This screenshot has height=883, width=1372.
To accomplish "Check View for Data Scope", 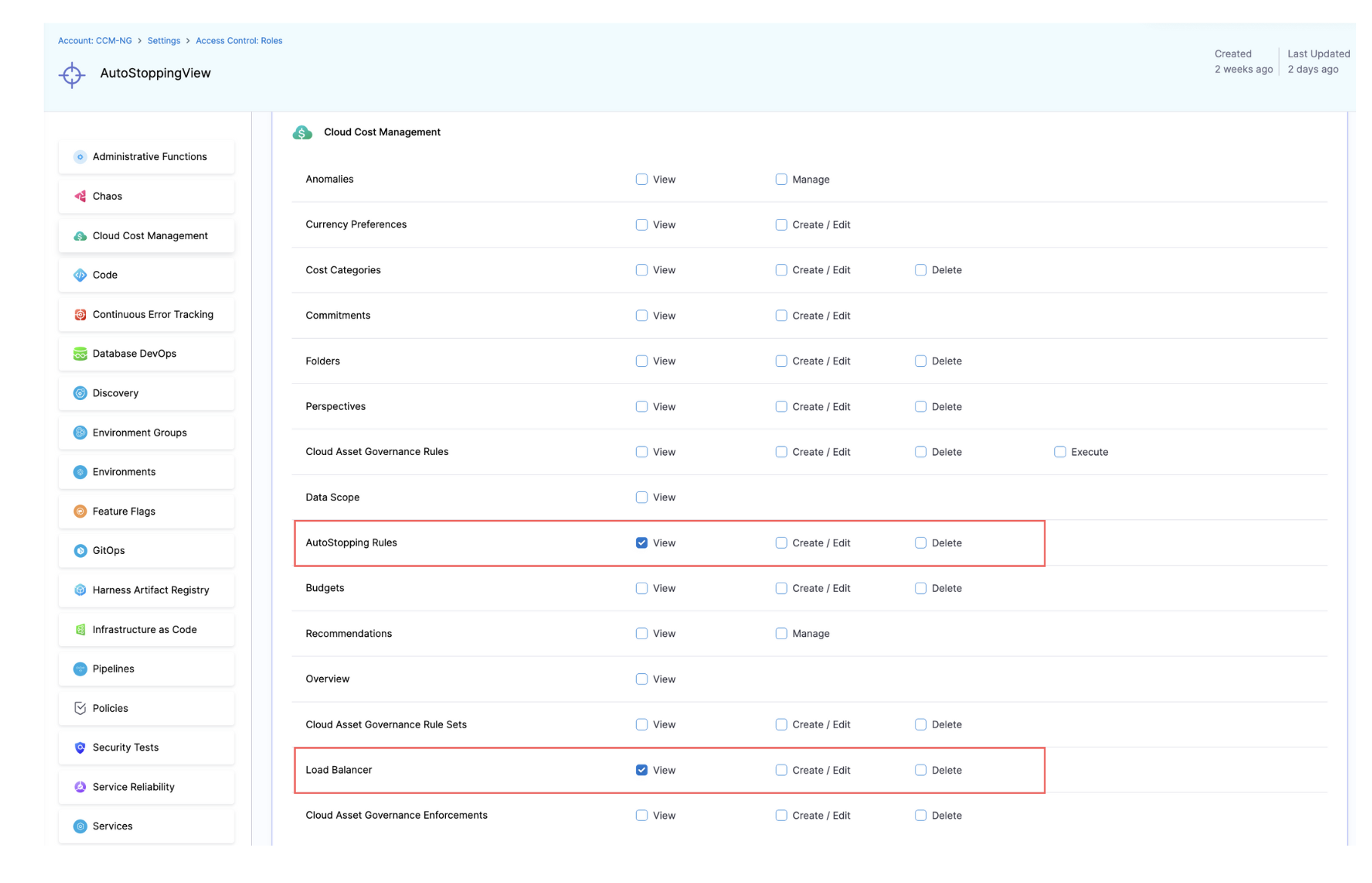I will pos(641,497).
